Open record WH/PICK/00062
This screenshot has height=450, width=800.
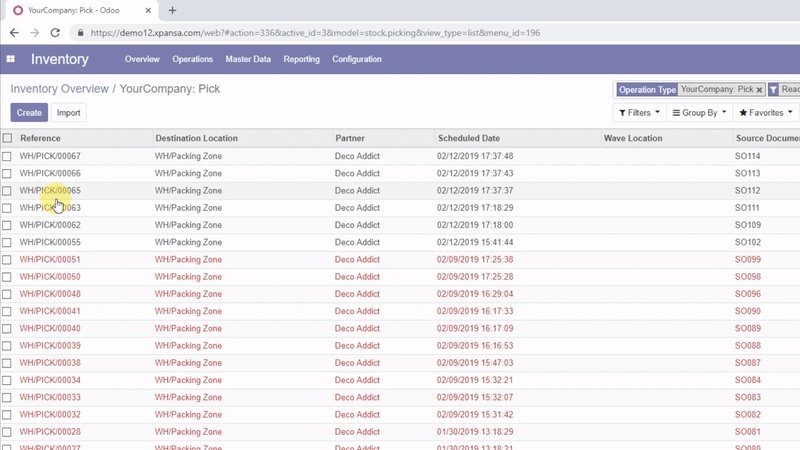pyautogui.click(x=50, y=225)
